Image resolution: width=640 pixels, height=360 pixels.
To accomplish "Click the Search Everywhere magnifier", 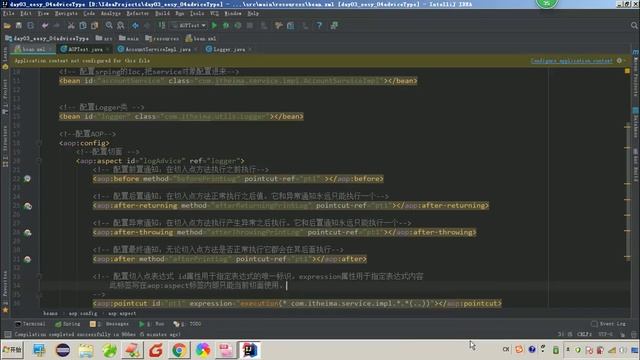I will [634, 26].
